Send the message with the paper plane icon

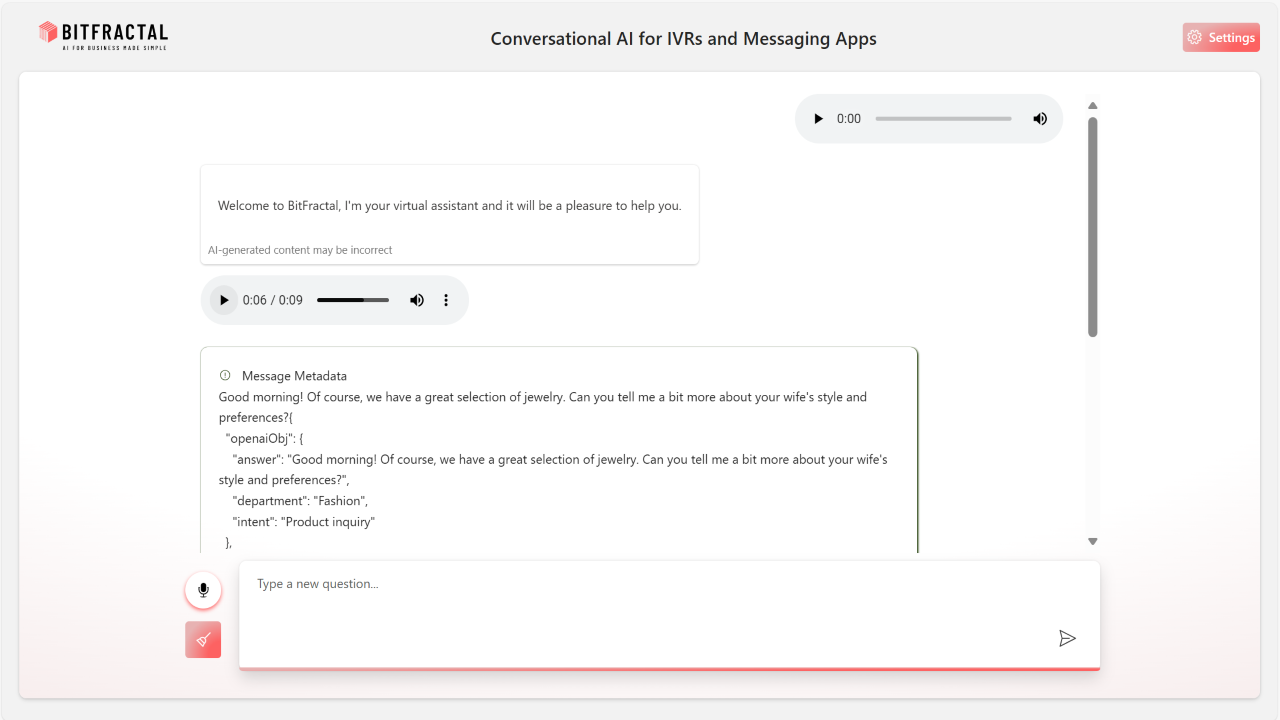click(1067, 638)
